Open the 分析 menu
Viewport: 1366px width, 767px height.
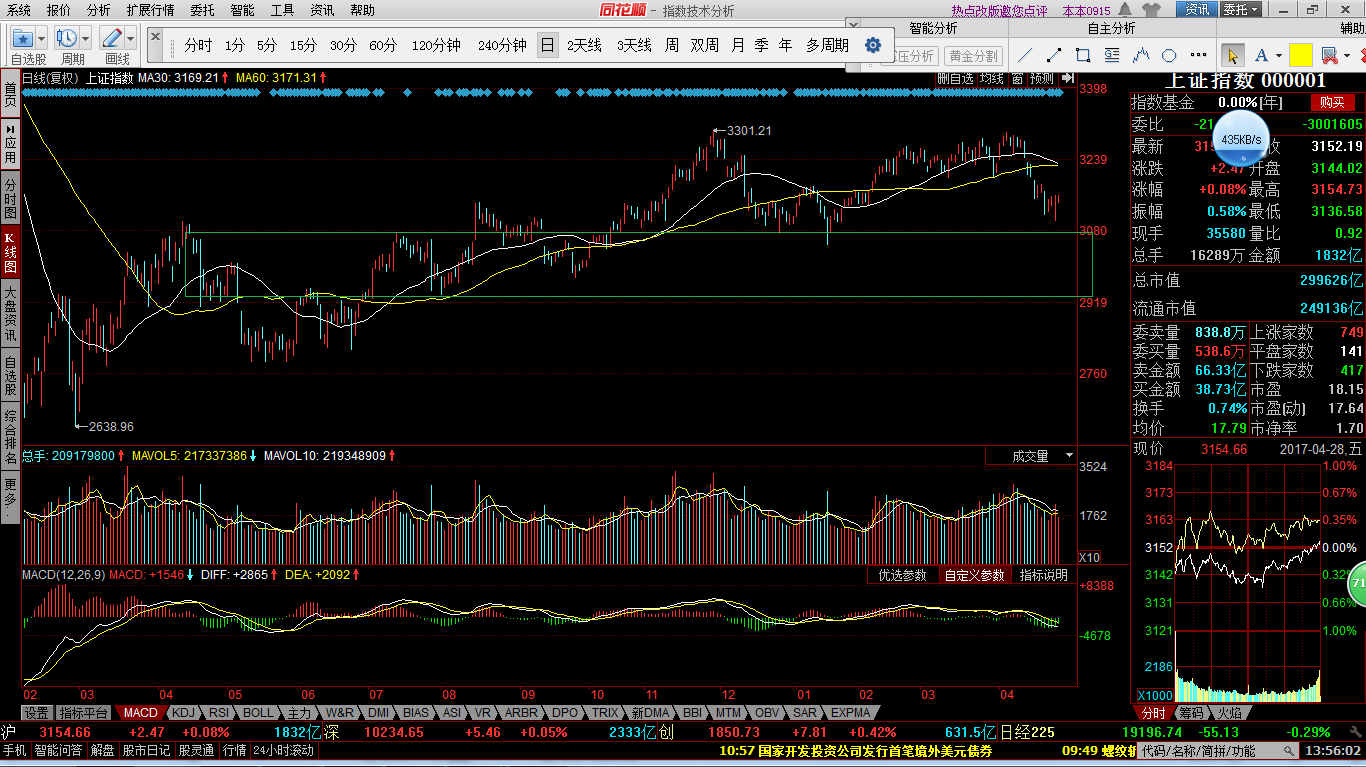click(99, 10)
